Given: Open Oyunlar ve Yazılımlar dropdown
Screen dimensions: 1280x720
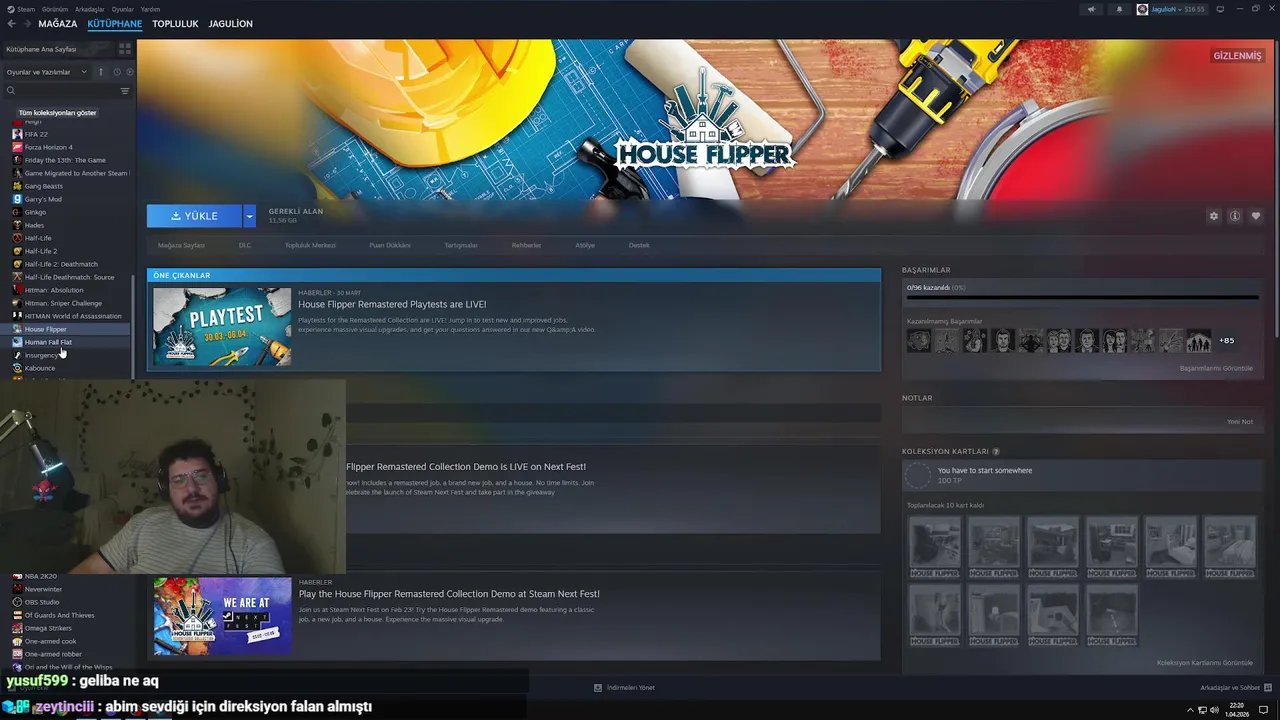Looking at the screenshot, I should point(47,72).
